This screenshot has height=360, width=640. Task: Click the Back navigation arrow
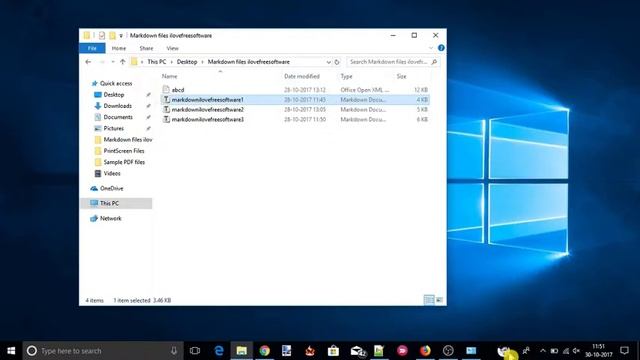click(x=88, y=62)
